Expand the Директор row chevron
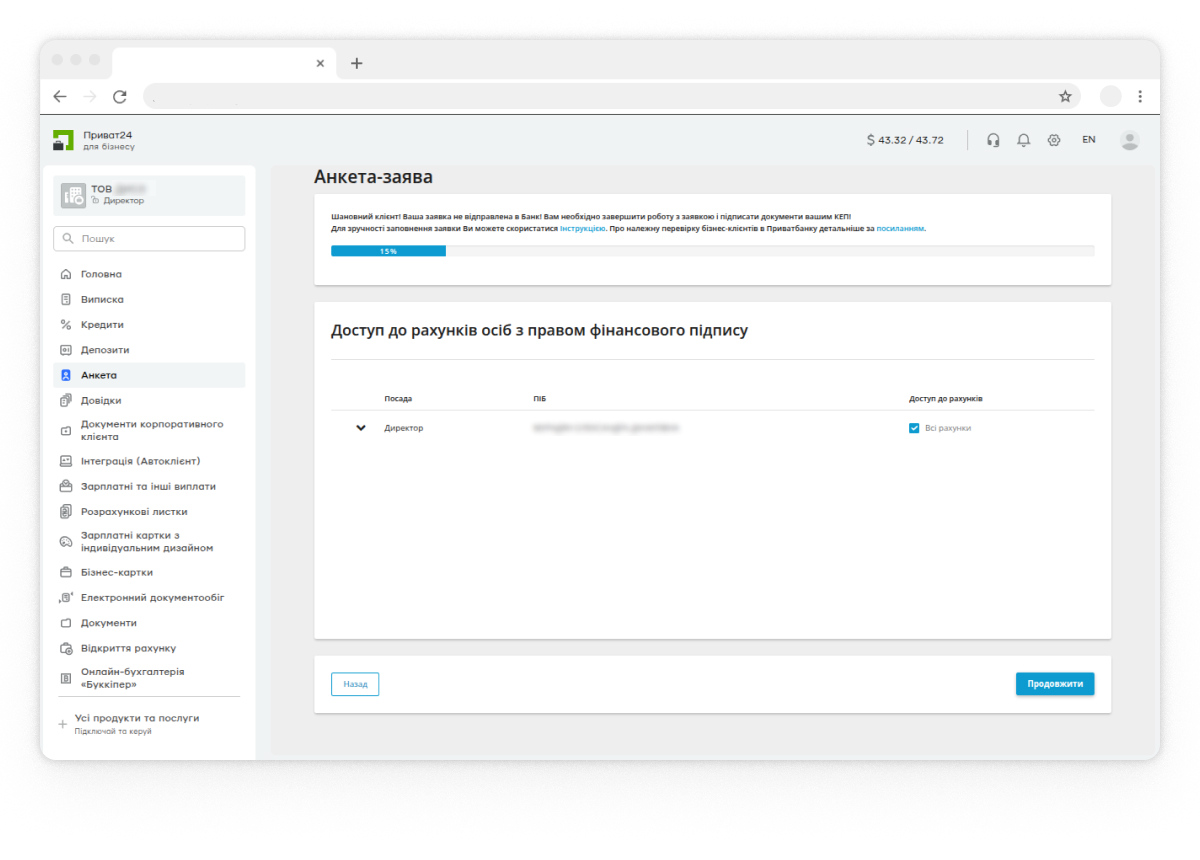 point(361,428)
